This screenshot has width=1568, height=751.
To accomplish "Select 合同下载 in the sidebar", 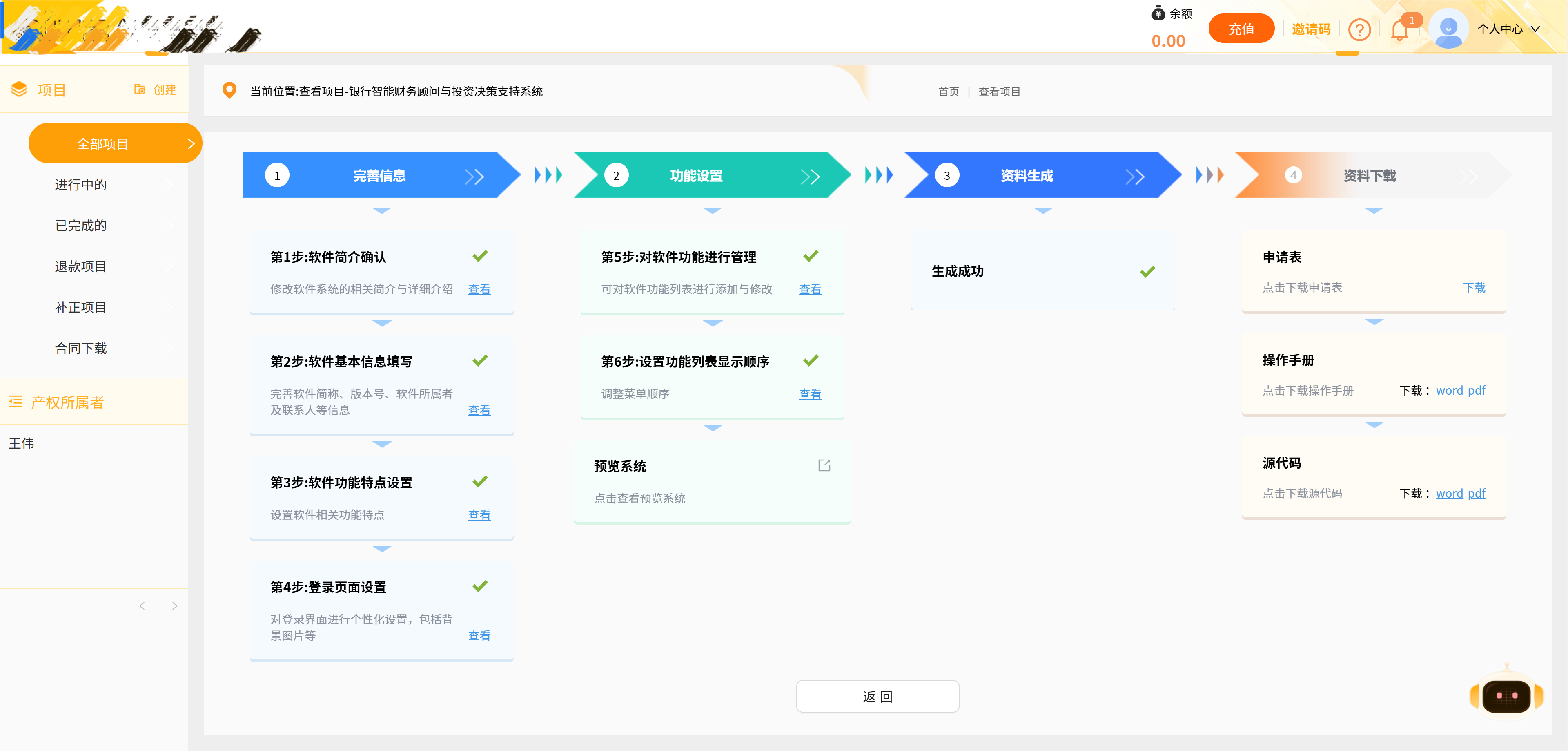I will pyautogui.click(x=80, y=349).
